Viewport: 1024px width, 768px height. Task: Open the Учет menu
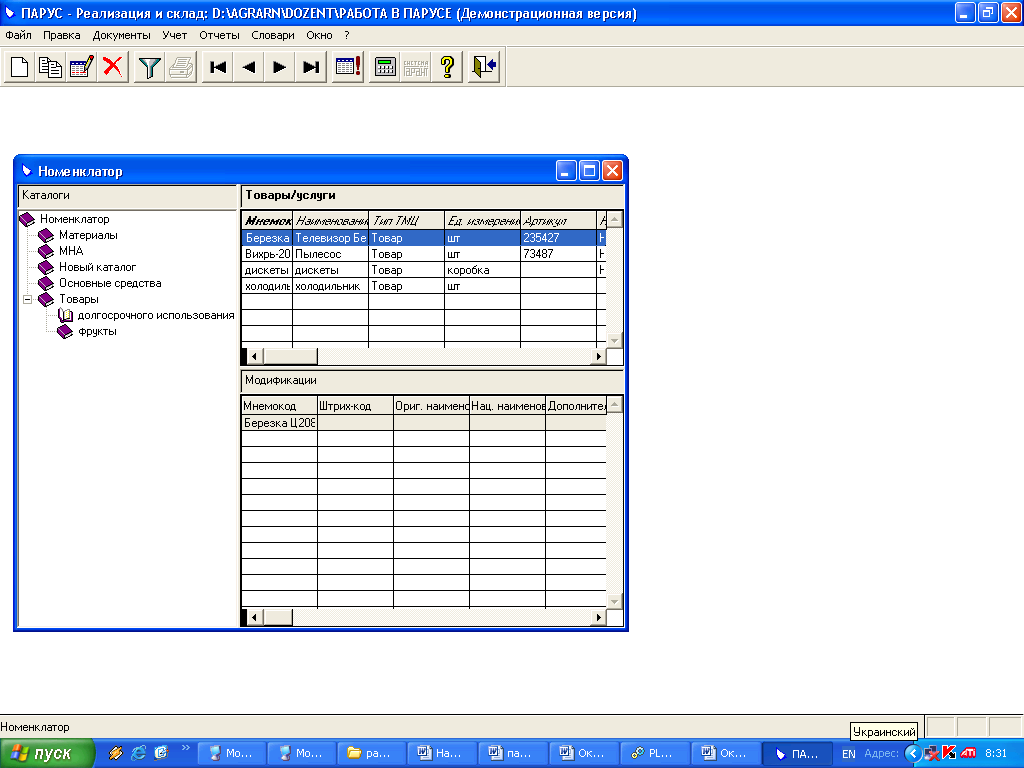coord(174,35)
